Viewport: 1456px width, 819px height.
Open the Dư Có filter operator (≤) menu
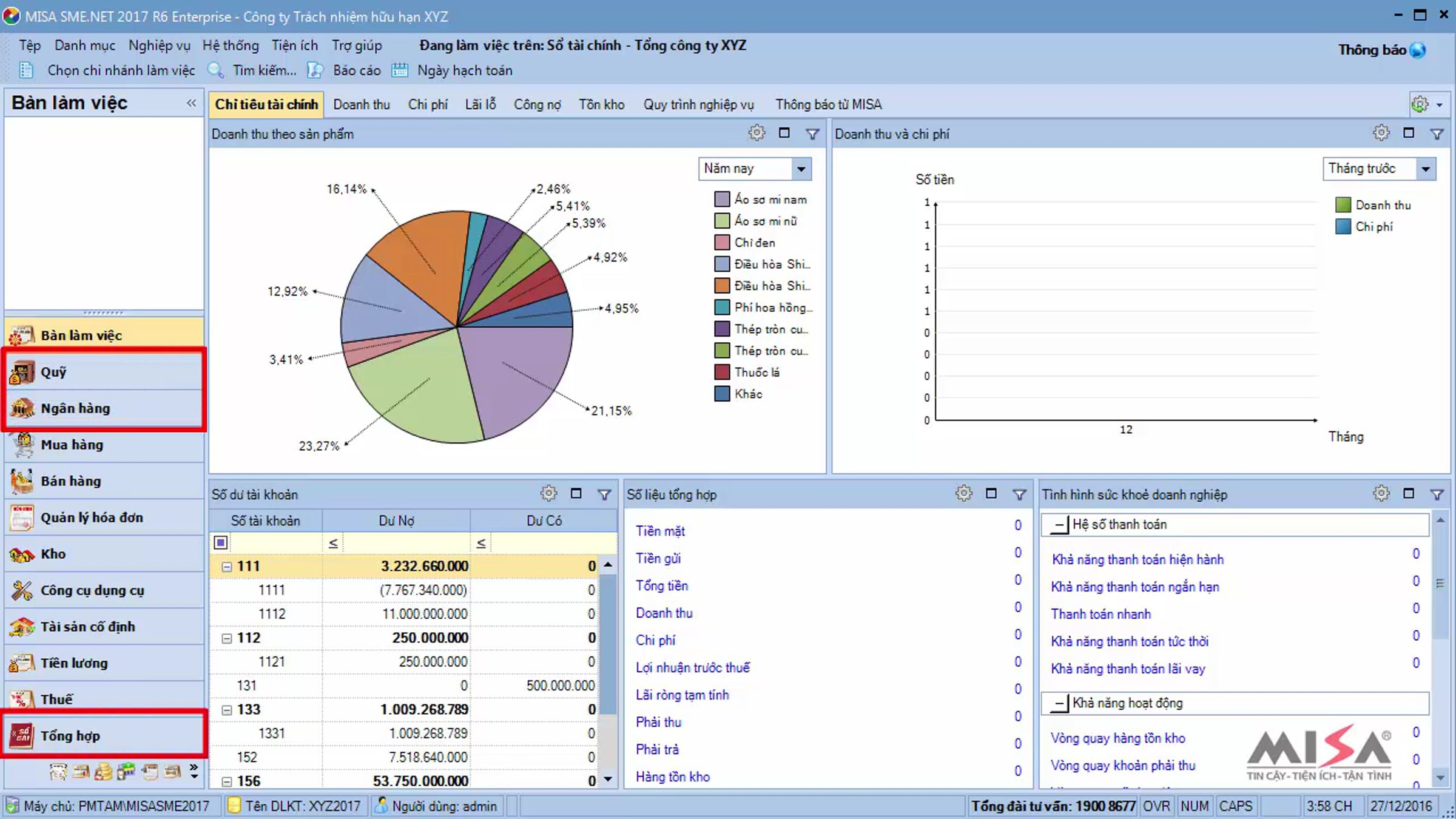tap(481, 543)
